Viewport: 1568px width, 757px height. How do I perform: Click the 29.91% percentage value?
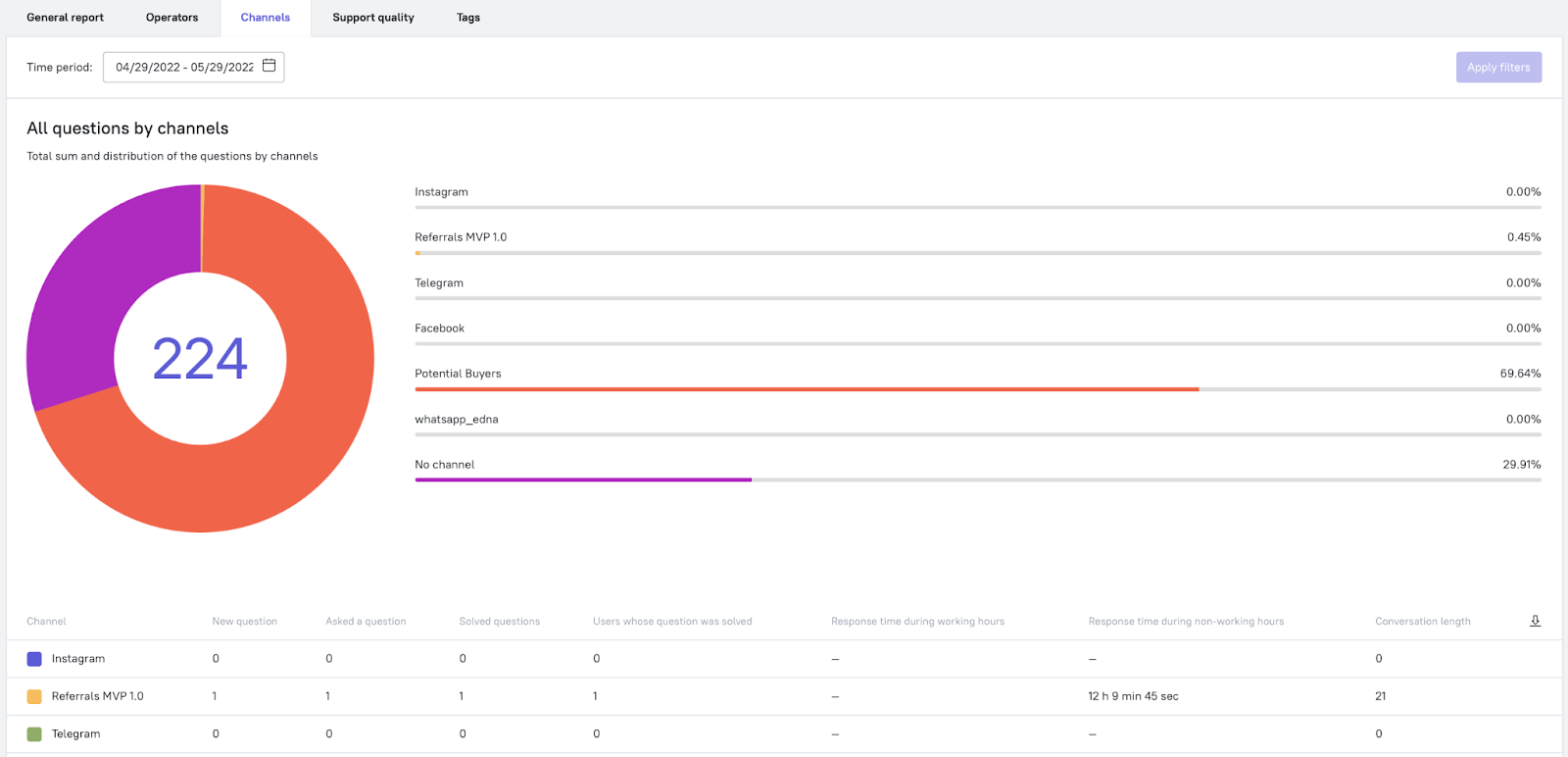click(1521, 464)
